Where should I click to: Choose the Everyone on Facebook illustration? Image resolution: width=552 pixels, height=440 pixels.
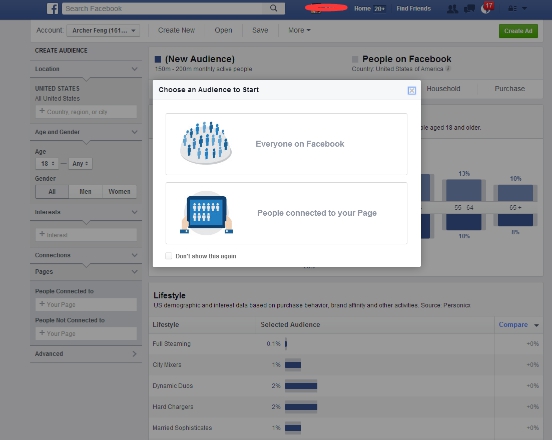click(x=206, y=143)
